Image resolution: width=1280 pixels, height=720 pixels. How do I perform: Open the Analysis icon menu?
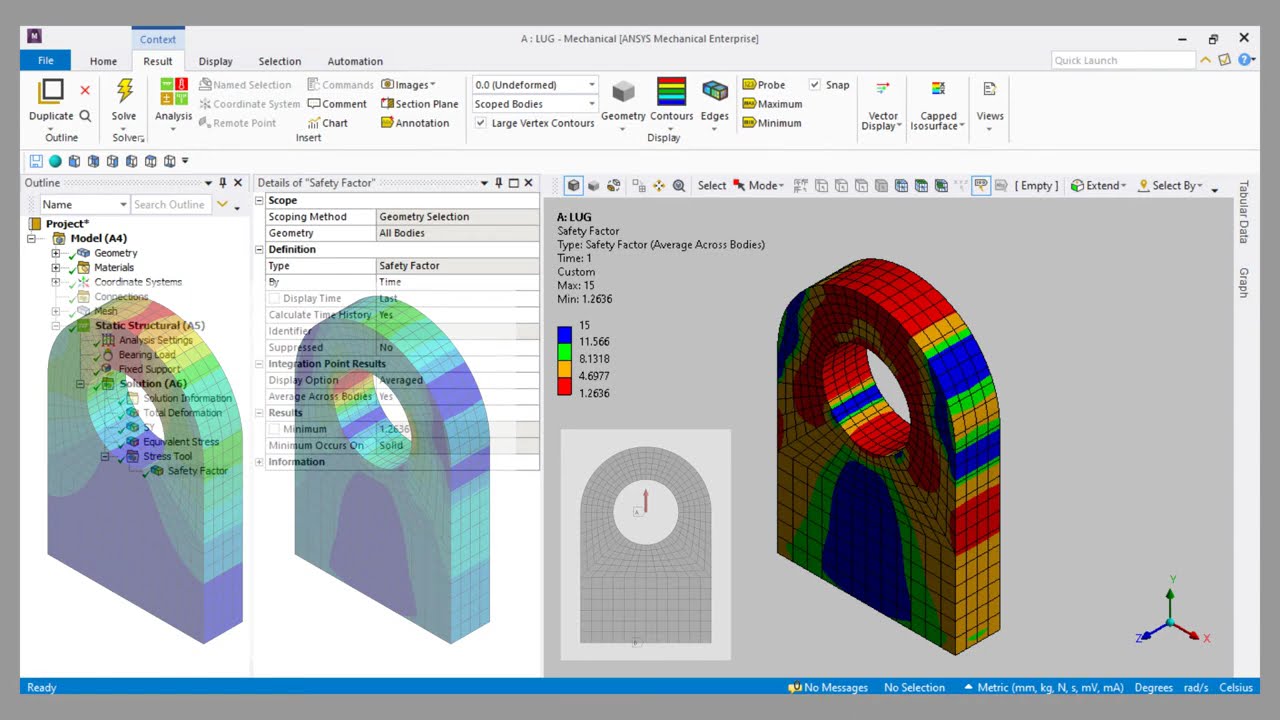pyautogui.click(x=173, y=91)
